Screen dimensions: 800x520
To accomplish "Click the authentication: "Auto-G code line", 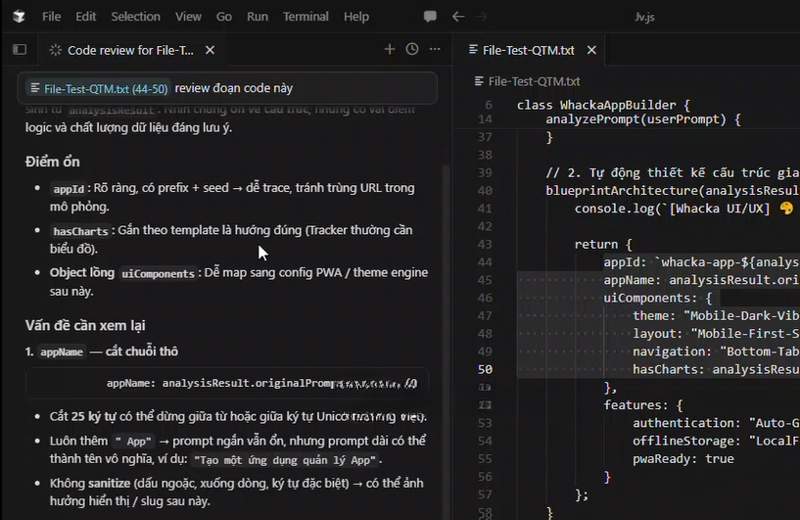I will click(x=716, y=423).
